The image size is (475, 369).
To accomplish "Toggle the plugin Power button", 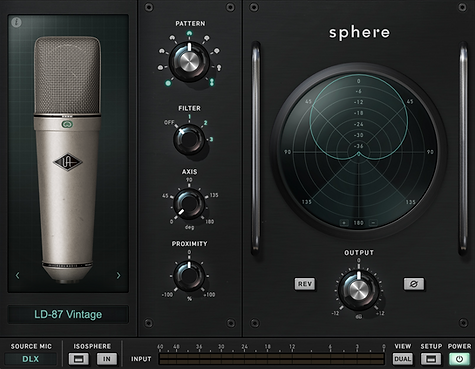I will (x=459, y=359).
